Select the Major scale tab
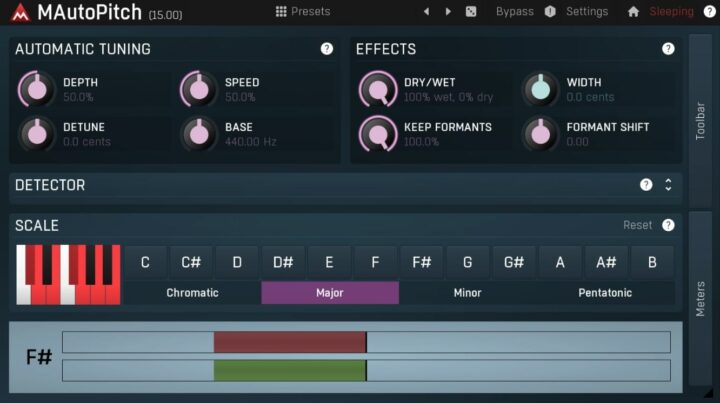Viewport: 720px width, 403px height. [330, 293]
